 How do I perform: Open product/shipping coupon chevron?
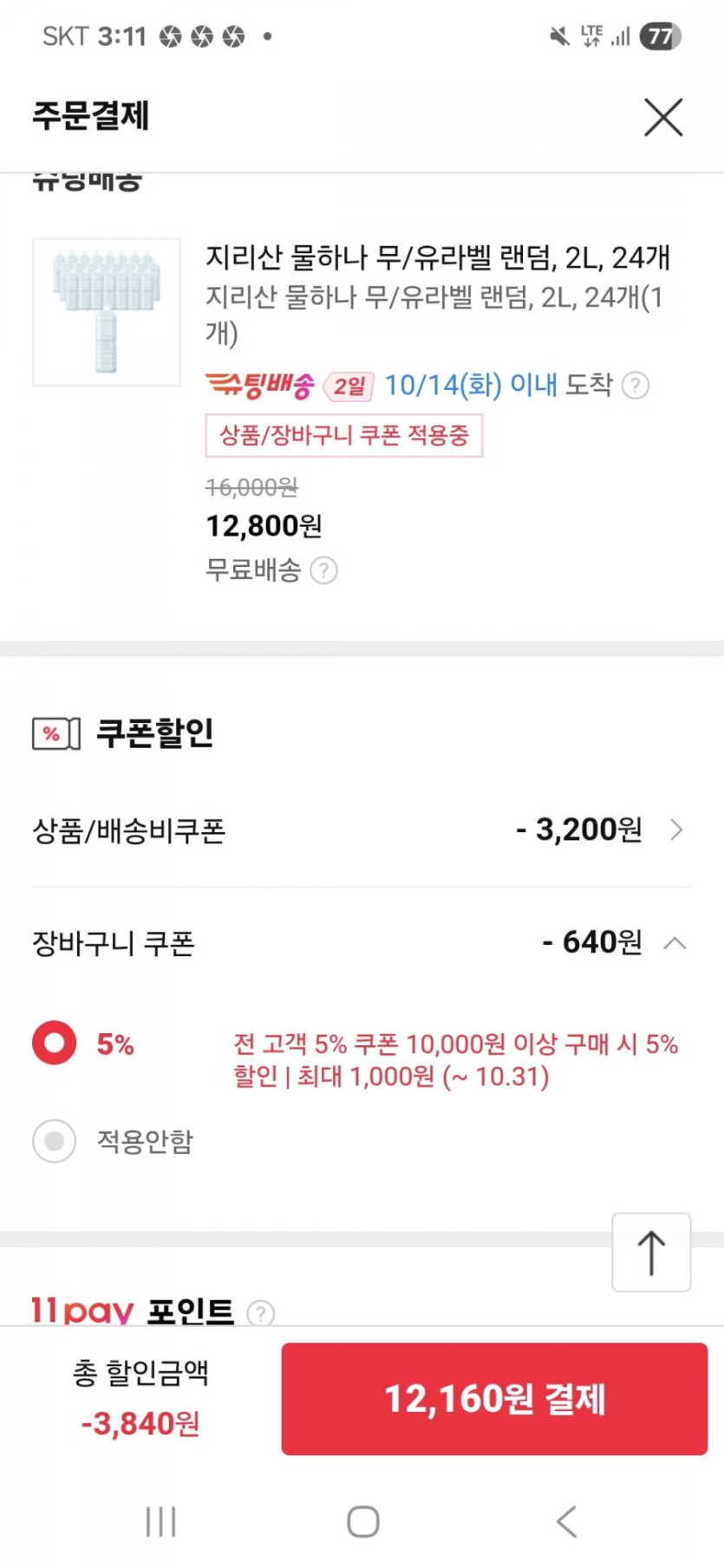pos(676,830)
